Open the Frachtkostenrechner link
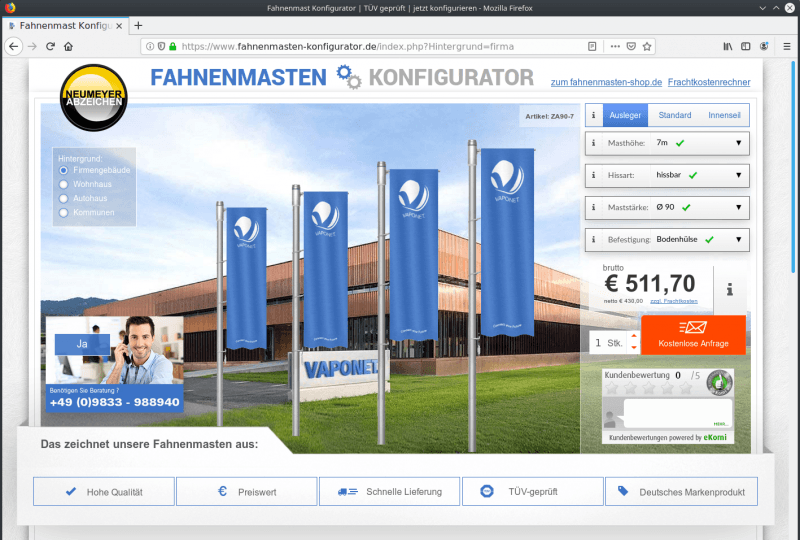The width and height of the screenshot is (800, 540). [709, 82]
